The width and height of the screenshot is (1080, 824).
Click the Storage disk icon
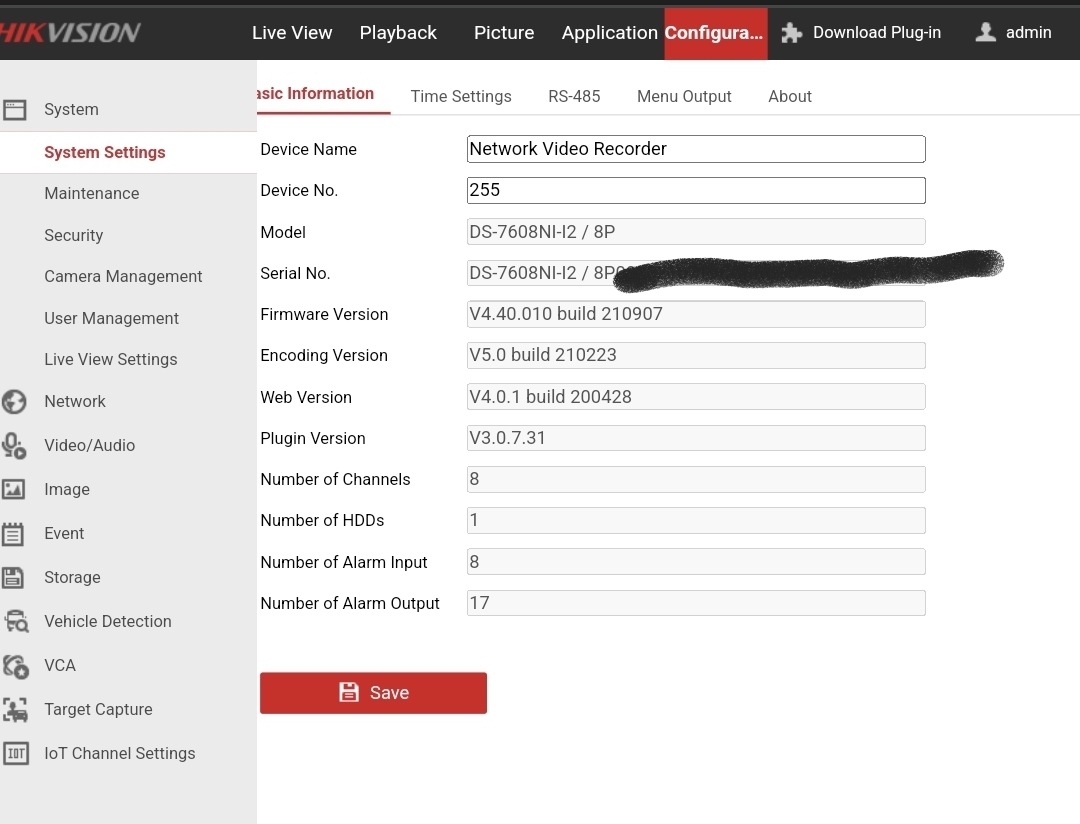(14, 578)
